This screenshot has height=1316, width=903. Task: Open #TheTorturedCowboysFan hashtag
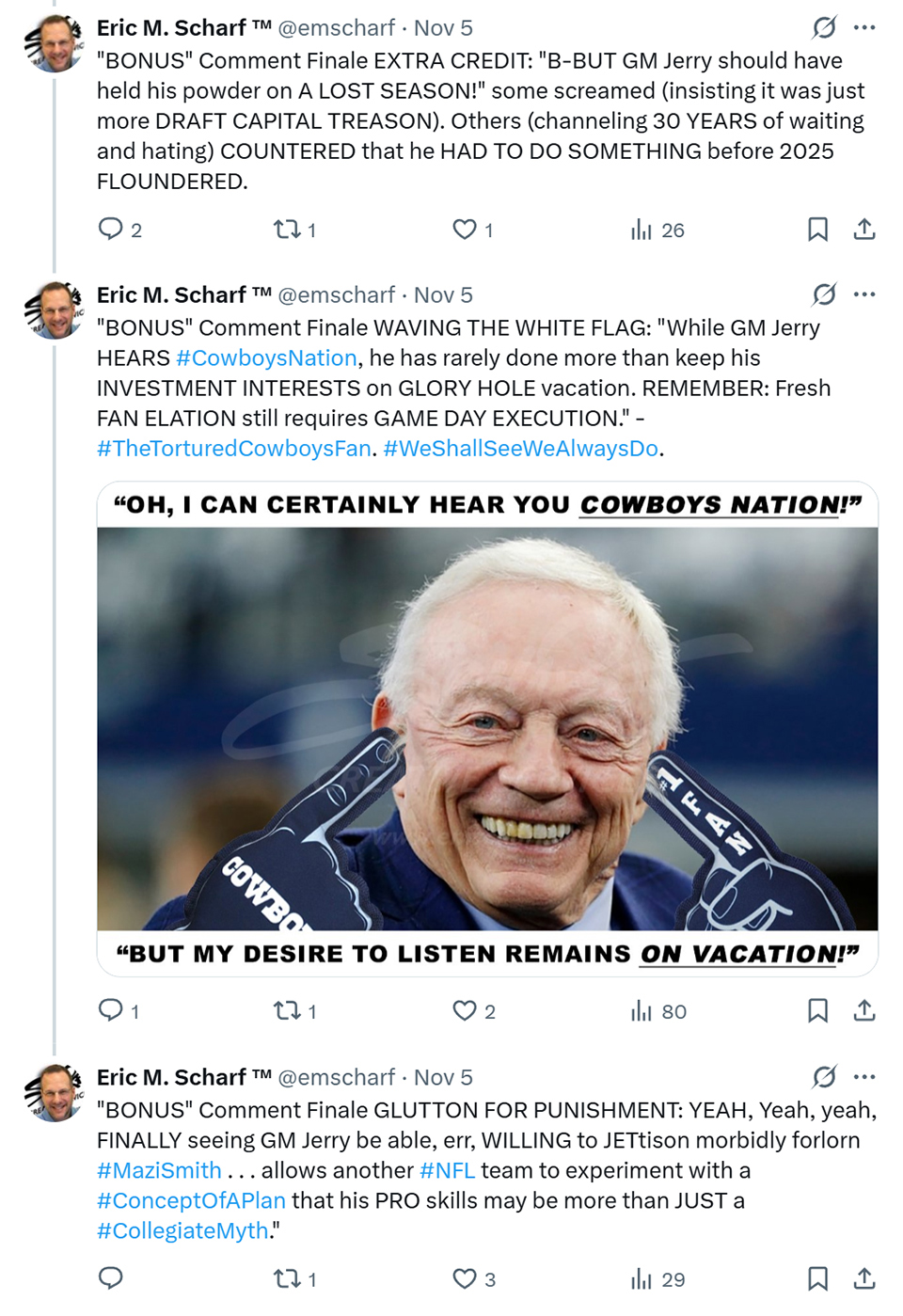coord(234,449)
